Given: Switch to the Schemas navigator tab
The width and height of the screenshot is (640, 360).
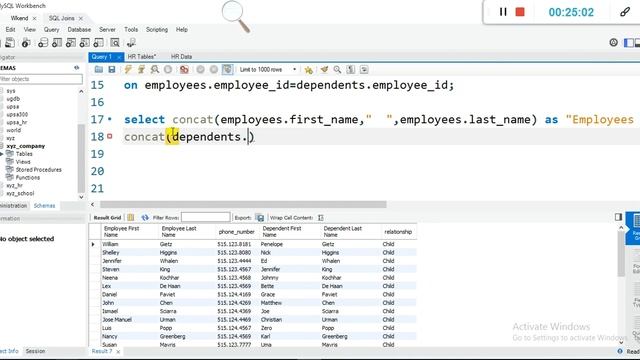Looking at the screenshot, I should point(44,206).
